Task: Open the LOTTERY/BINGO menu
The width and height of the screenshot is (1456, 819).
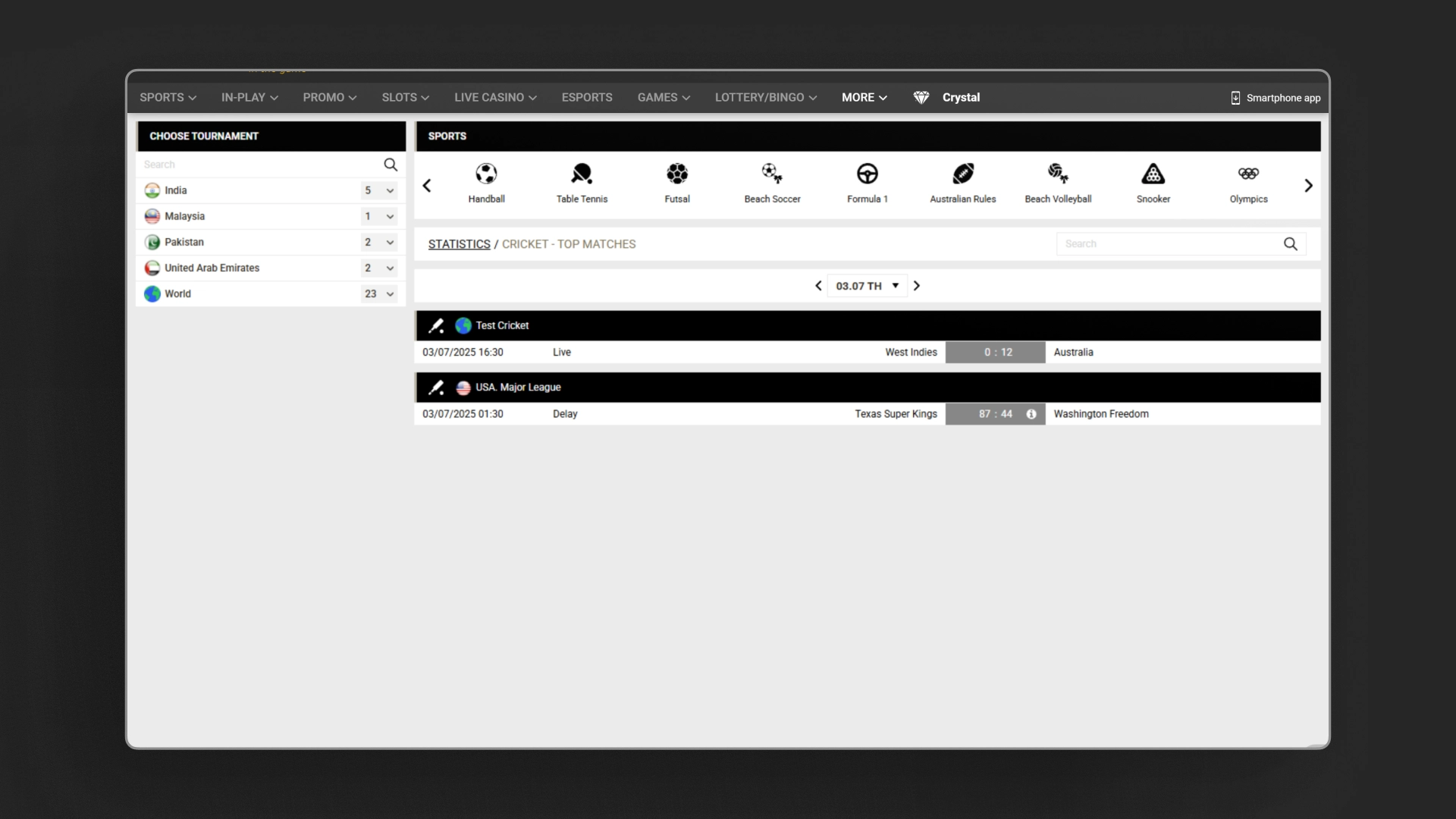Action: 766,98
